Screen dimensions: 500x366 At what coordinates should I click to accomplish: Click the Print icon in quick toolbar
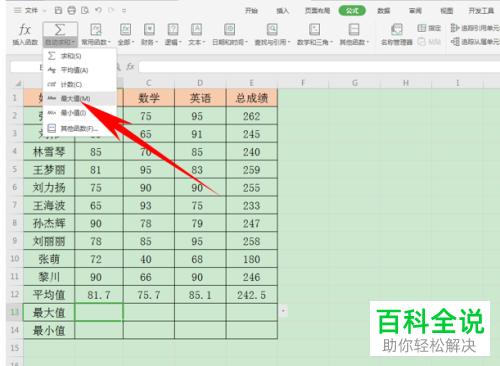[x=72, y=10]
